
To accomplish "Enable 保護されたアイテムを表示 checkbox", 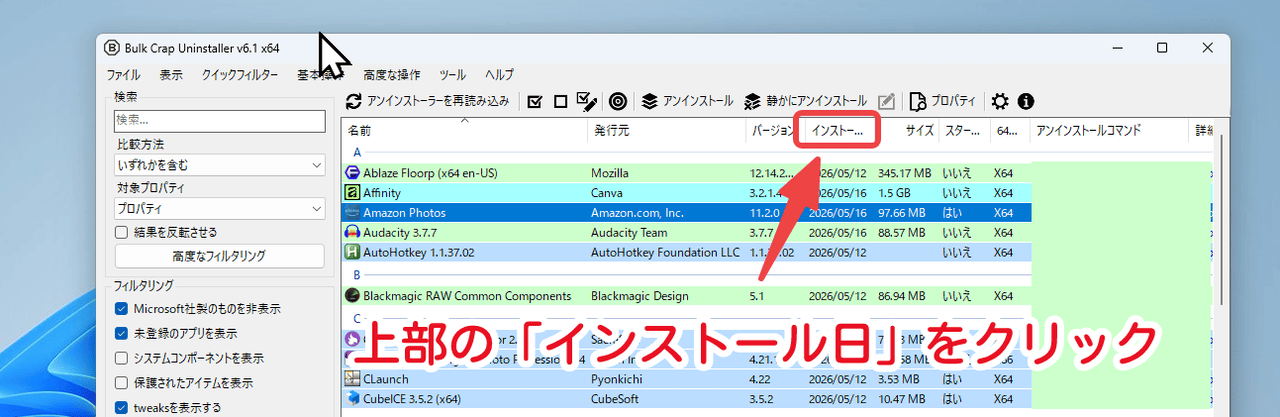I will (x=122, y=383).
